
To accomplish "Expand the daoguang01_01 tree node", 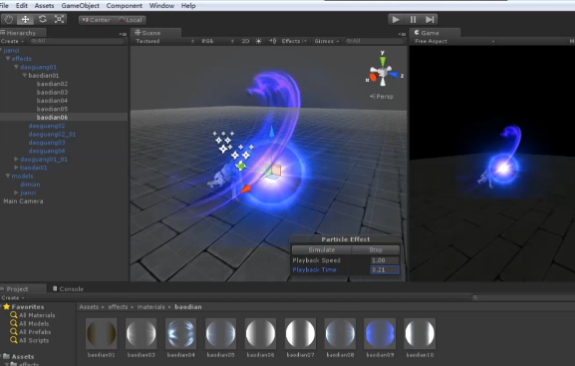I will click(x=16, y=159).
